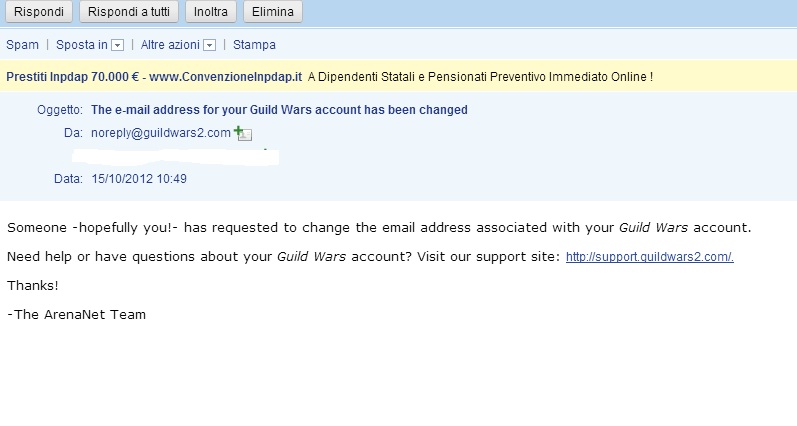Expand the Altre azioni dropdown arrow

tap(209, 45)
